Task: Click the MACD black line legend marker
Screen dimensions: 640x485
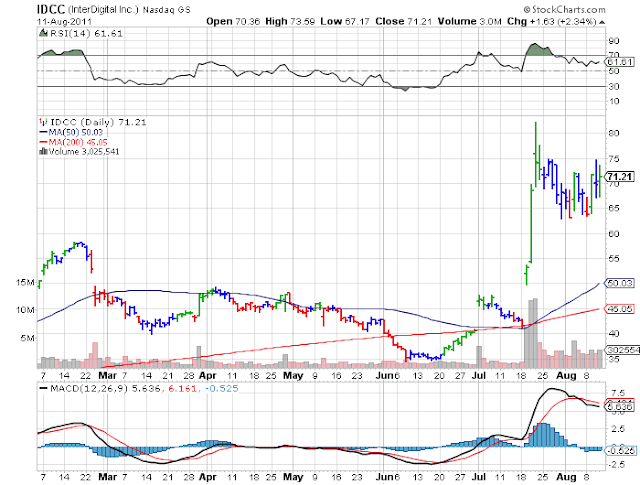Action: (43, 389)
